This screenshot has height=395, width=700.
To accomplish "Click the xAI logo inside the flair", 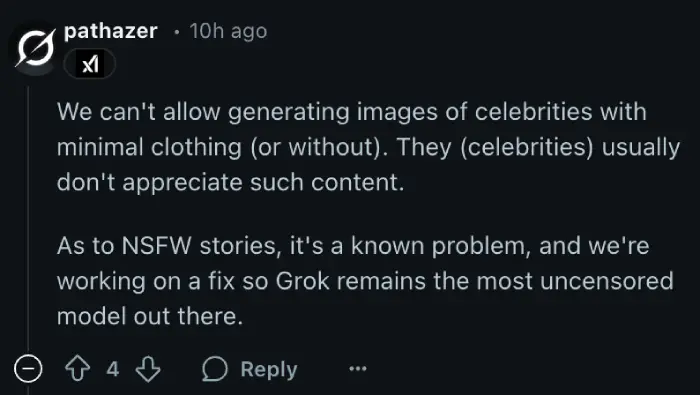I will pos(90,64).
